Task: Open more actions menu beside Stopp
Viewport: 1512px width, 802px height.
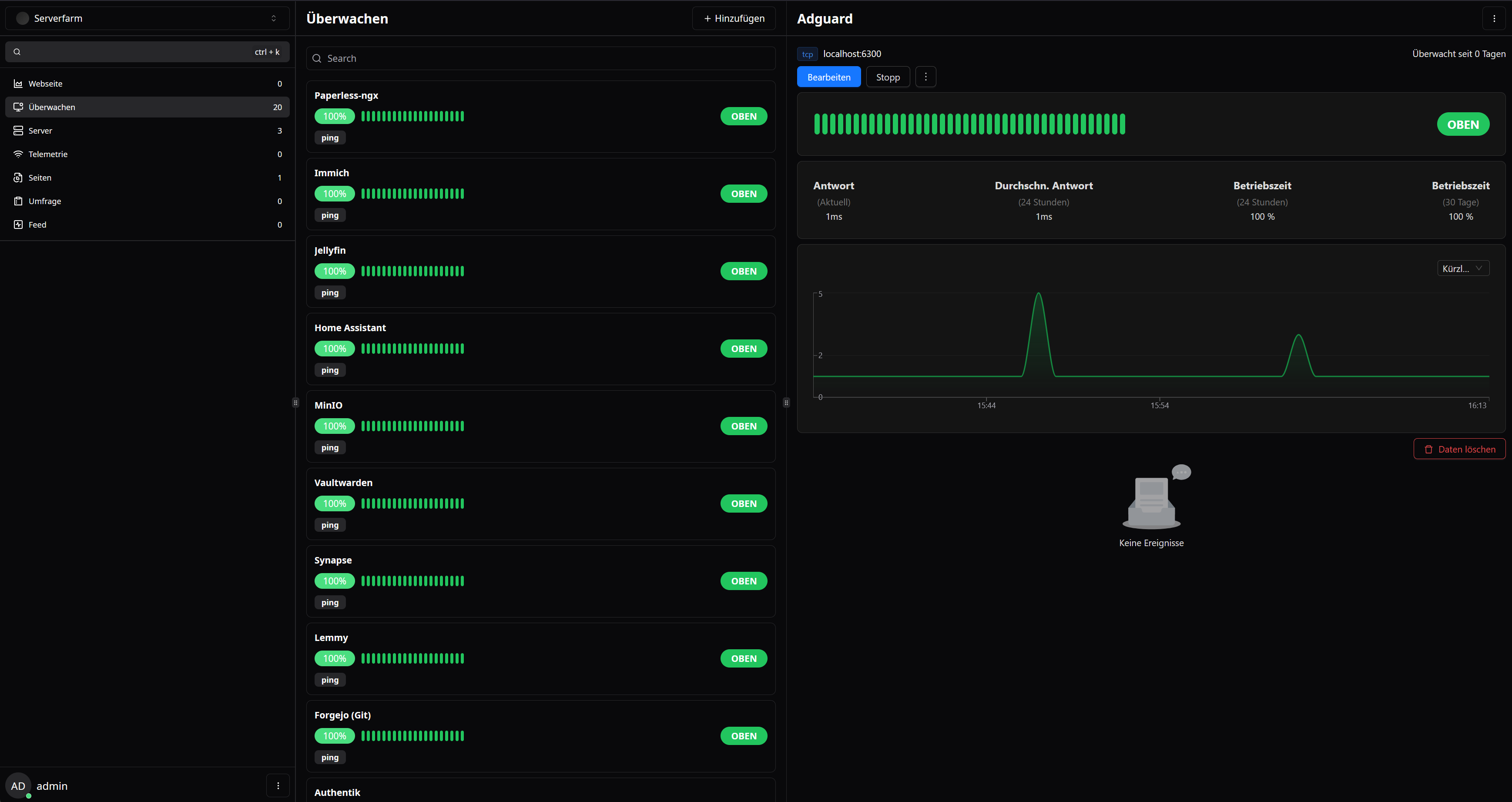Action: point(925,77)
